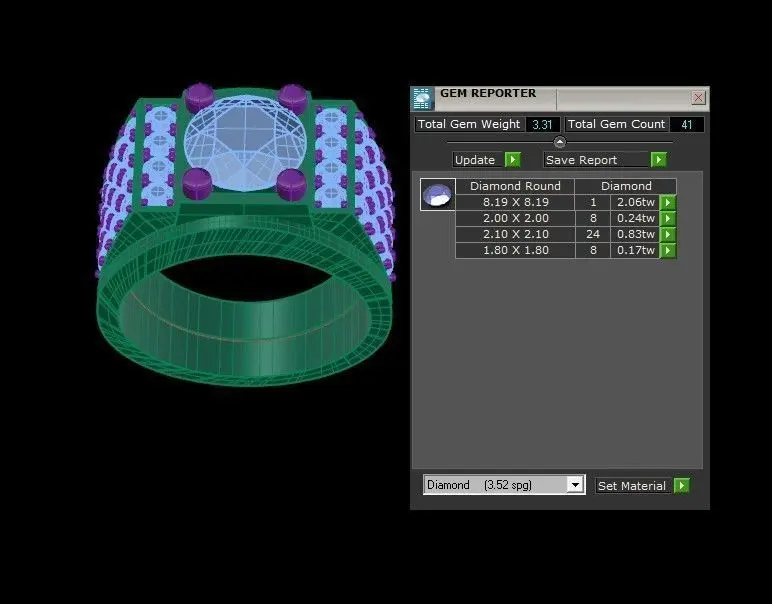Select the 8.19 X 8.19 size cell
Viewport: 772px width, 604px height.
coord(515,202)
